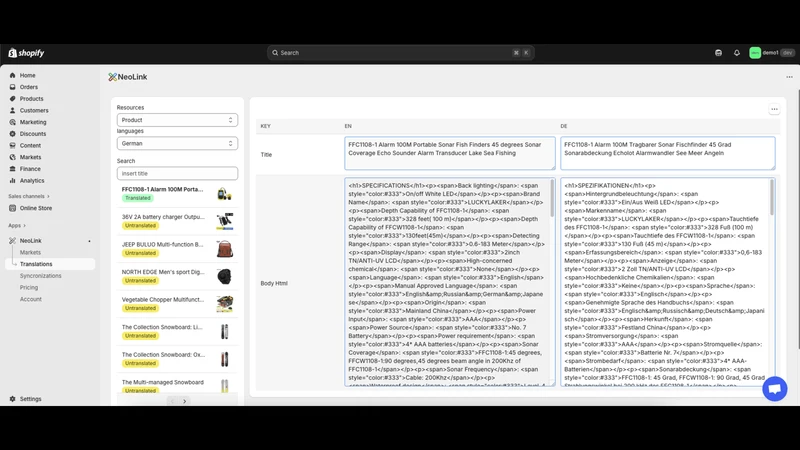Open the Analytics bar chart icon
This screenshot has width=800, height=450.
[x=12, y=181]
